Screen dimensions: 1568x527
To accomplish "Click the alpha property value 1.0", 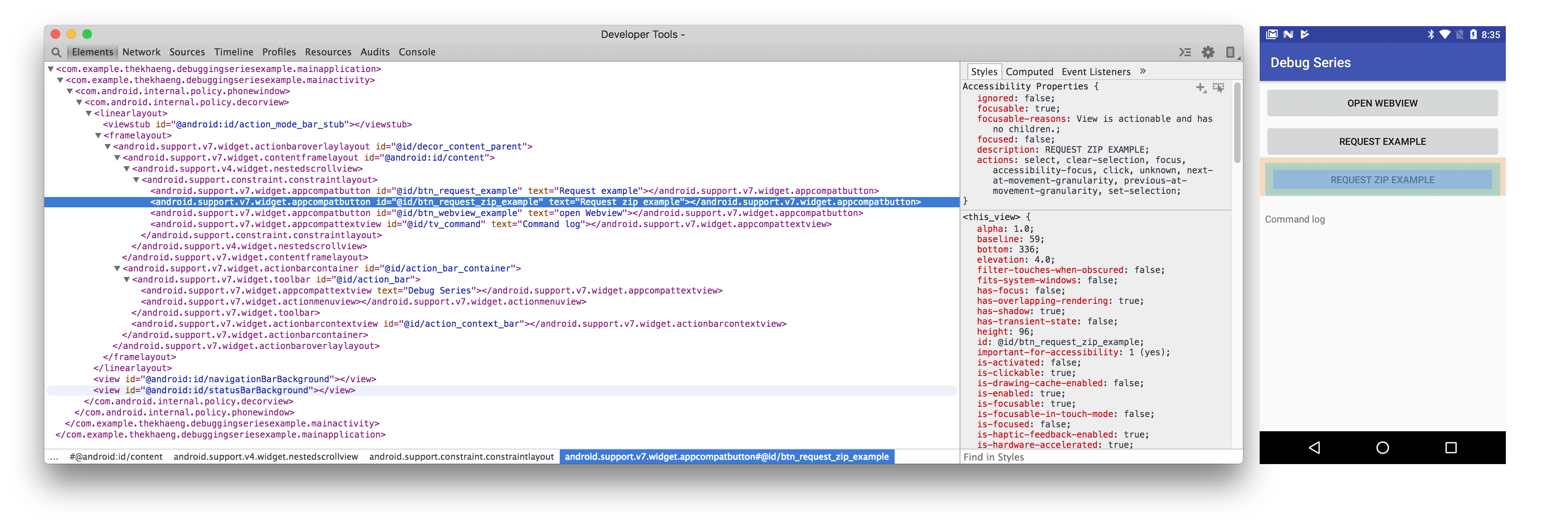I will click(x=1021, y=229).
